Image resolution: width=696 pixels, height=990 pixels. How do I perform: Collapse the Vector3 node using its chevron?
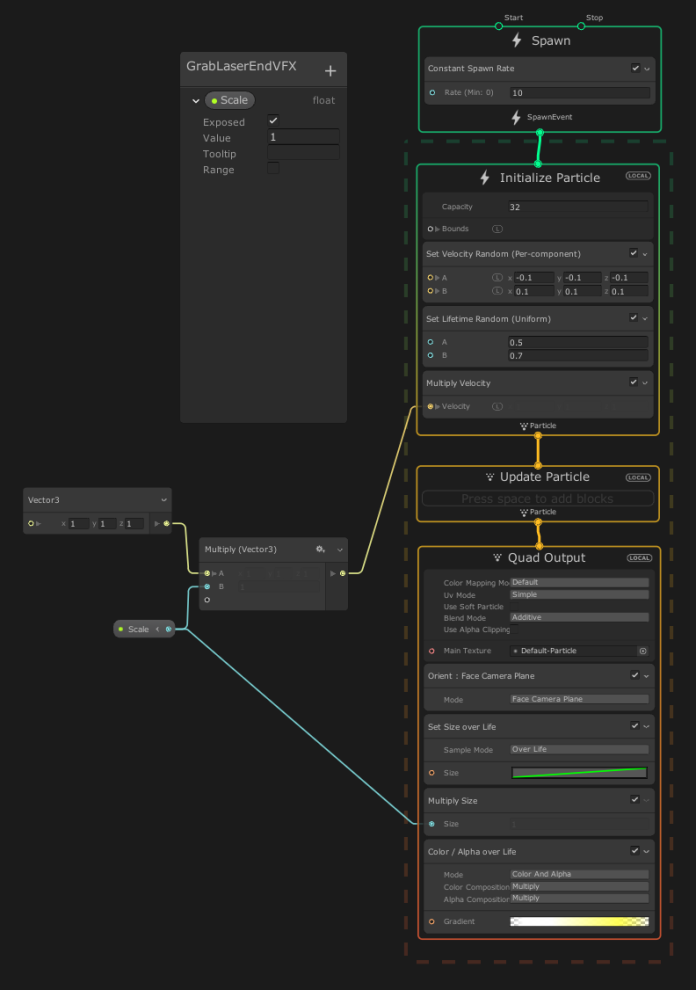pyautogui.click(x=164, y=500)
